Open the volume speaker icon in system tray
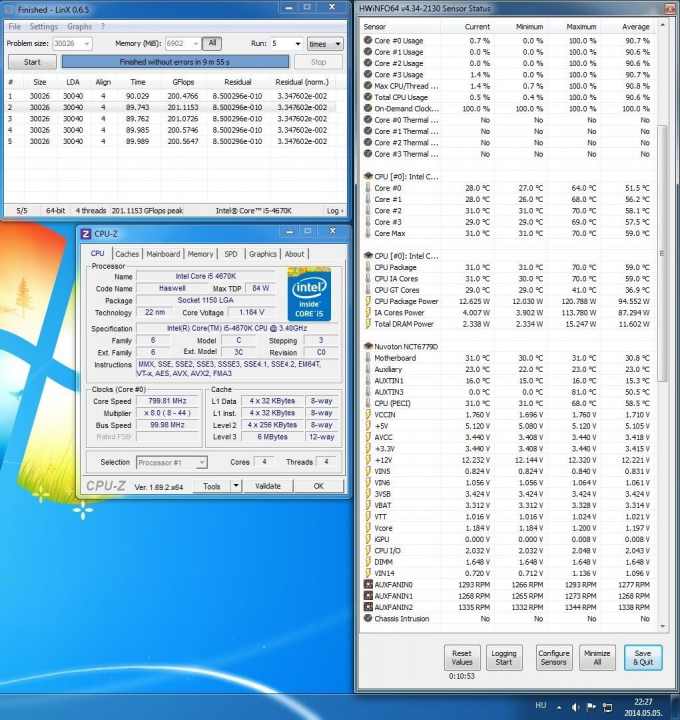 [x=574, y=707]
